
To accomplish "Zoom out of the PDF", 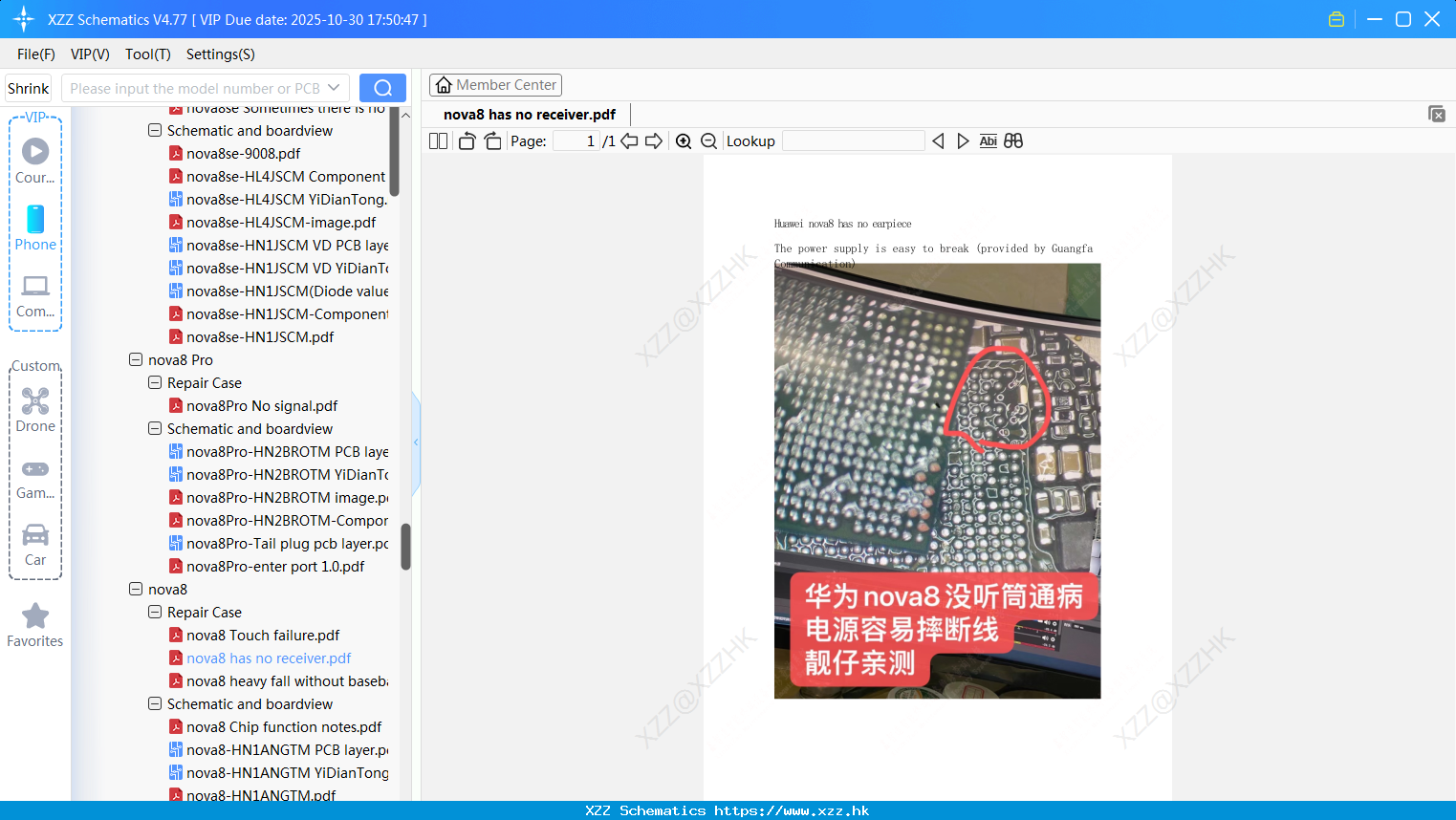I will [x=708, y=141].
